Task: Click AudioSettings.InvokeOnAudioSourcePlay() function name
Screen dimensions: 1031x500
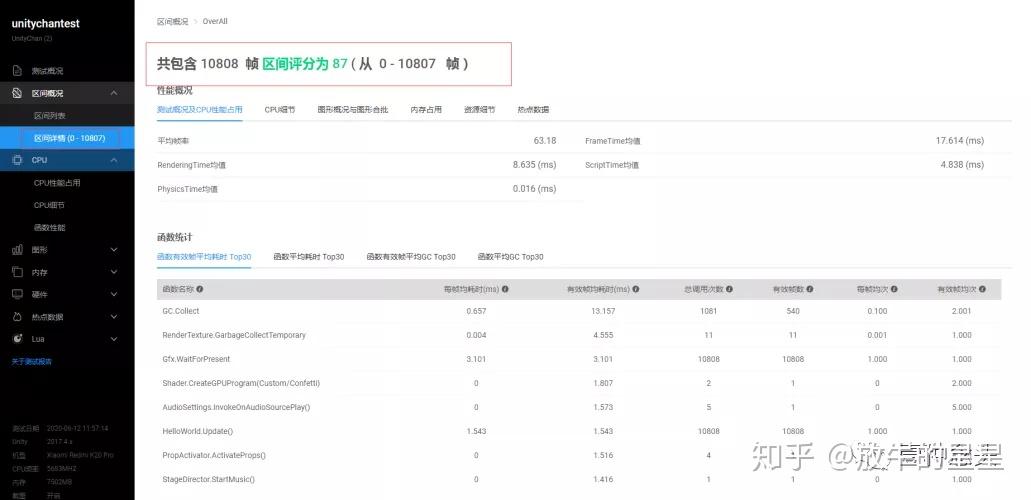Action: [236, 407]
